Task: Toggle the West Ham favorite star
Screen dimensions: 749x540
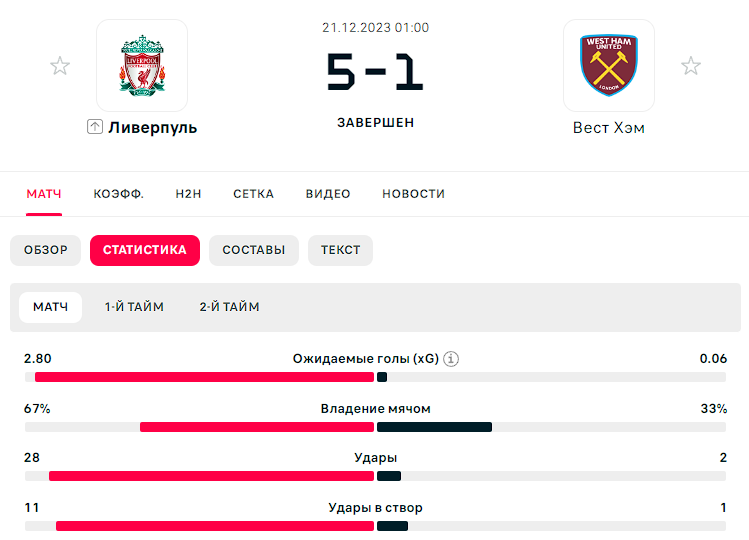Action: click(x=691, y=66)
